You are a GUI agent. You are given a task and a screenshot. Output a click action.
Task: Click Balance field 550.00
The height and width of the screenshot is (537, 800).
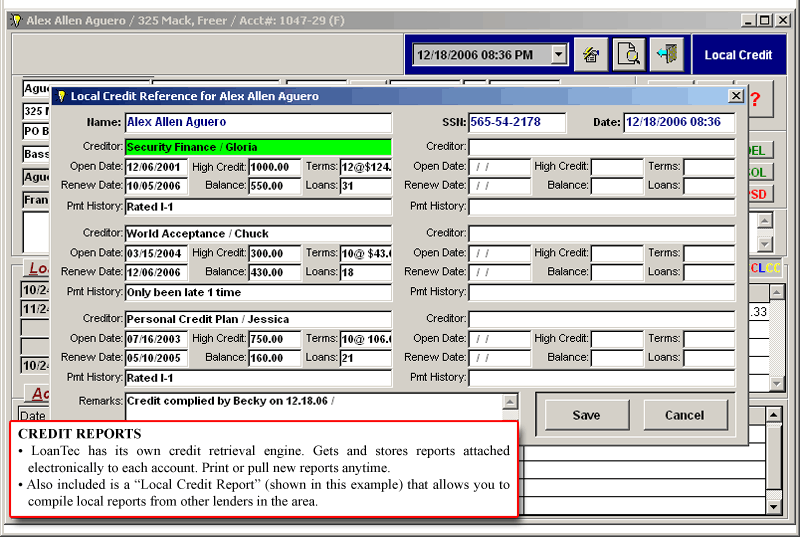pyautogui.click(x=274, y=186)
